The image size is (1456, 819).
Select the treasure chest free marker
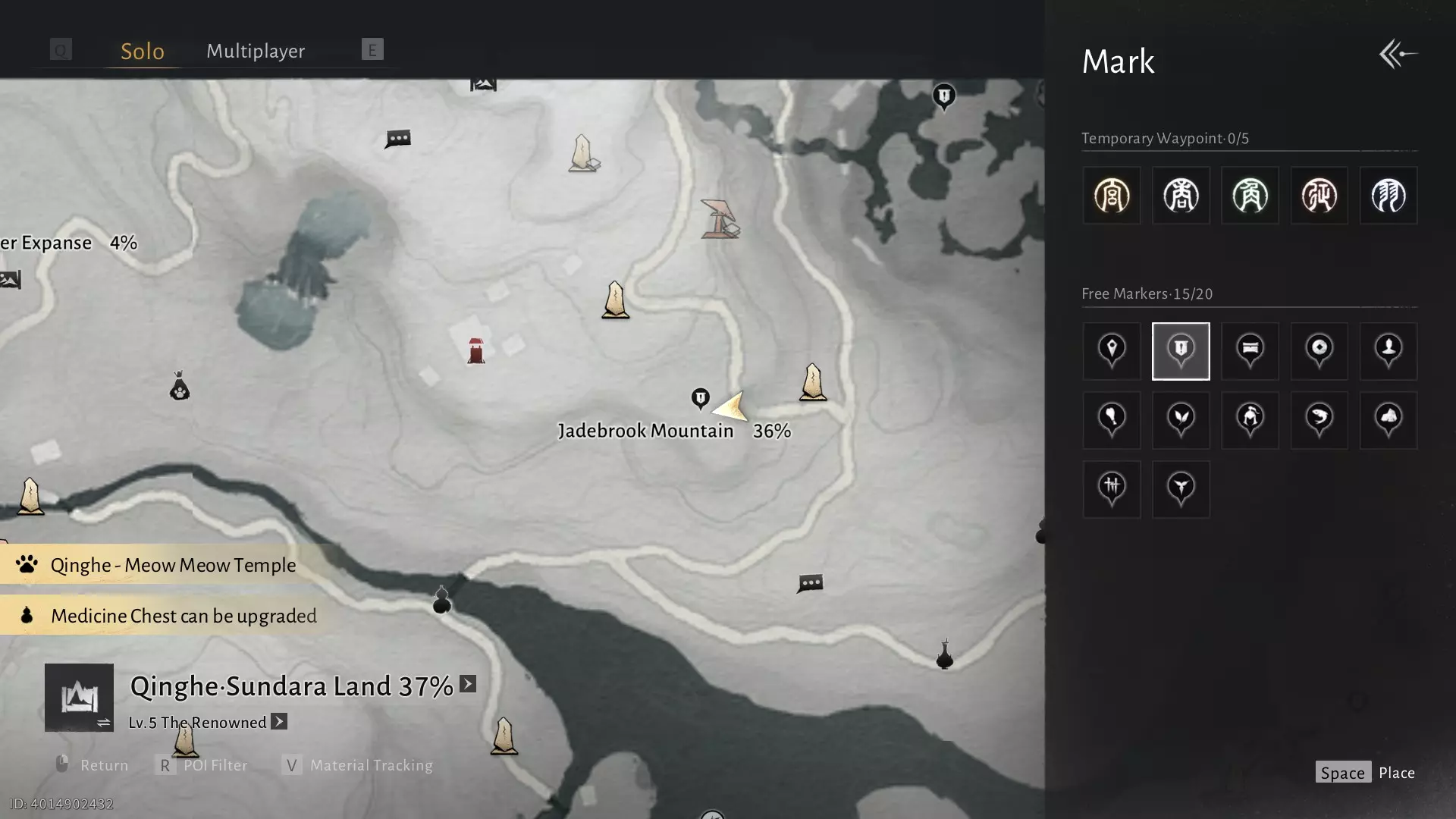(x=1250, y=351)
